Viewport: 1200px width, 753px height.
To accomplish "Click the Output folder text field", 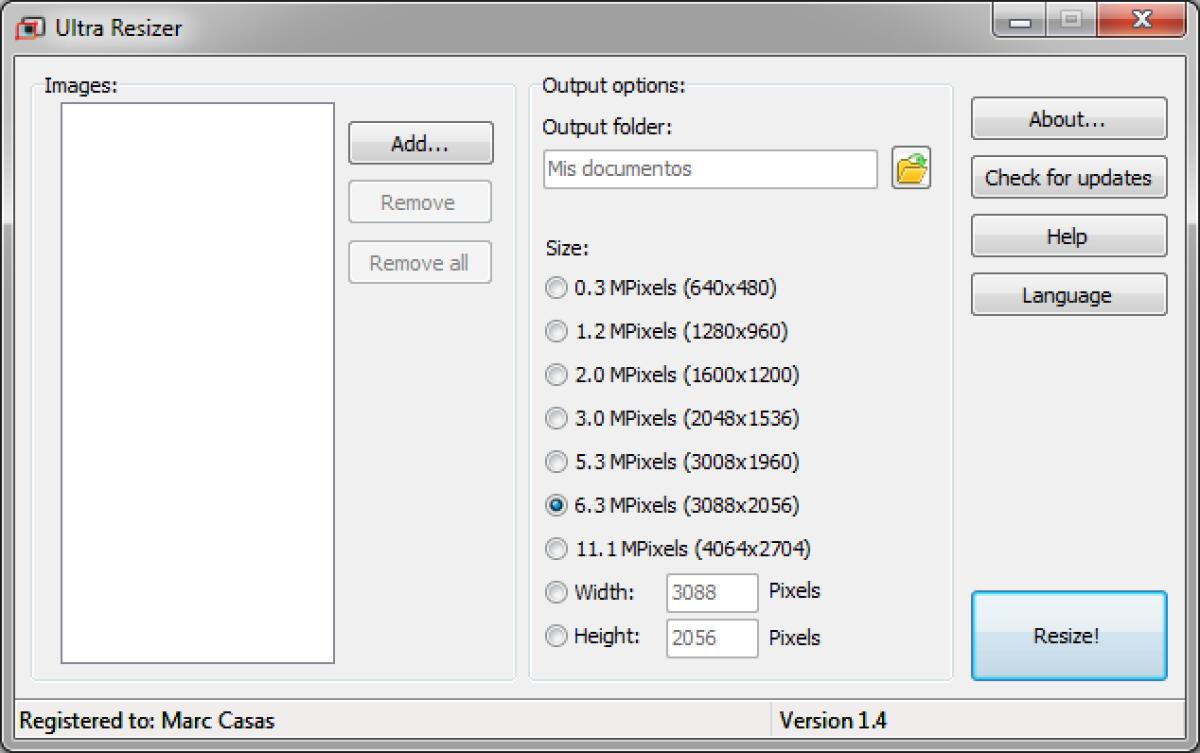I will click(710, 169).
